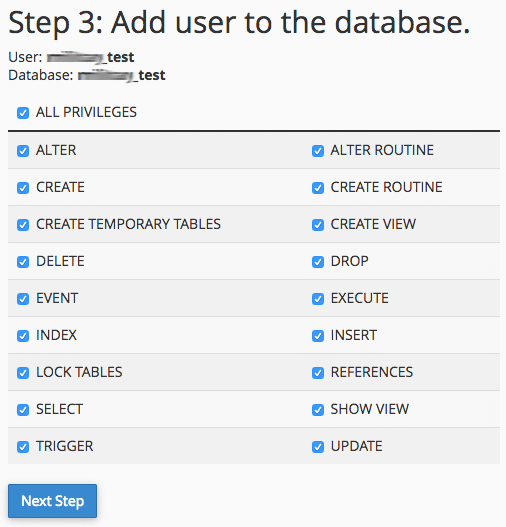The height and width of the screenshot is (527, 506).
Task: Click the INDEX label text
Action: tap(56, 335)
